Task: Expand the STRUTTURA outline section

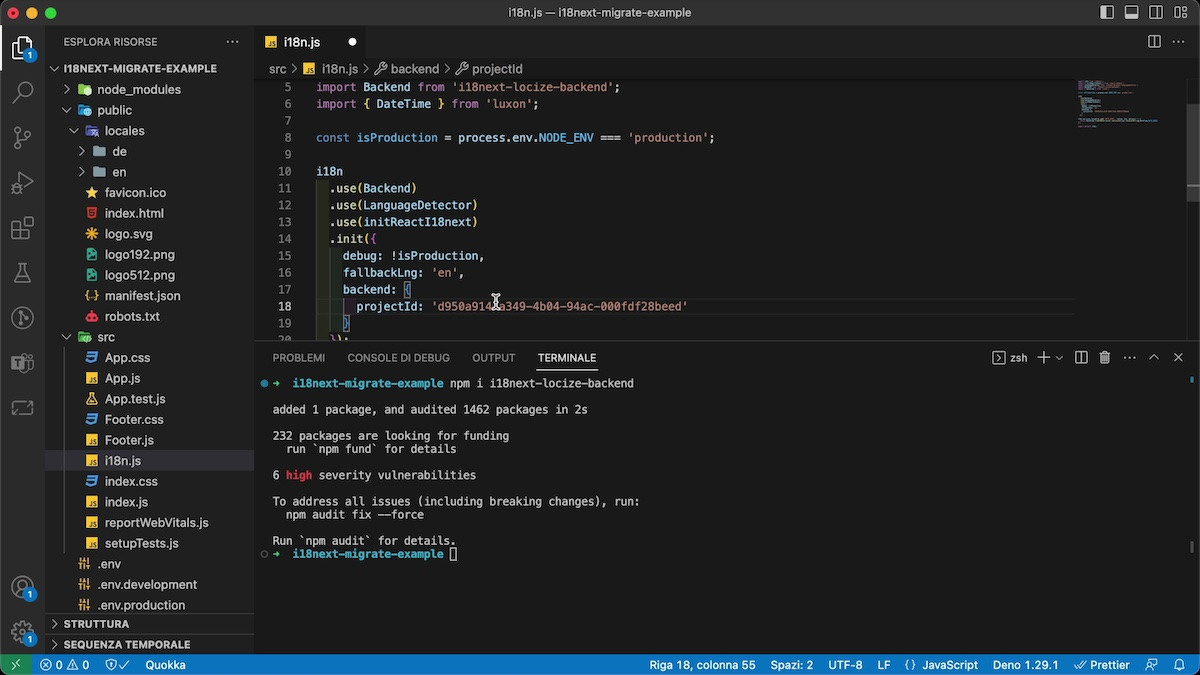Action: click(x=96, y=624)
